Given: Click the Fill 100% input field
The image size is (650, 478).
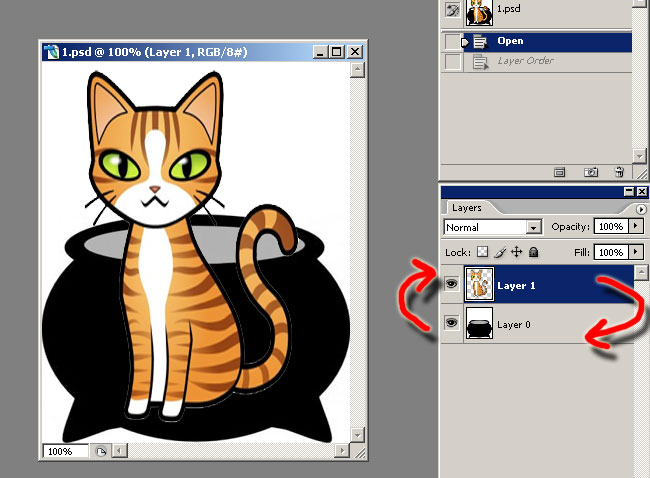Looking at the screenshot, I should (611, 252).
